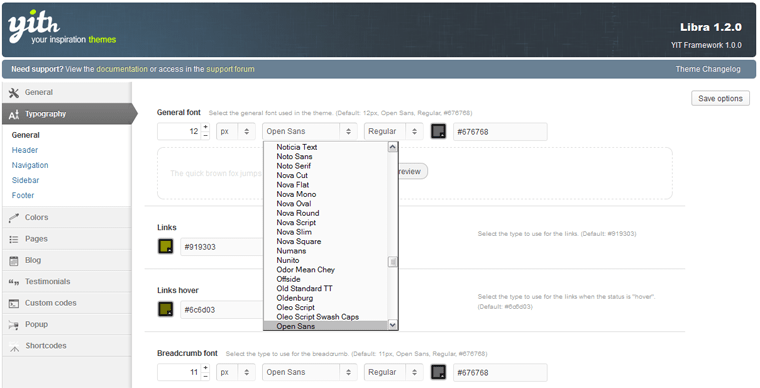Click Links color field #919303
Image resolution: width=760 pixels, height=388 pixels.
[222, 247]
